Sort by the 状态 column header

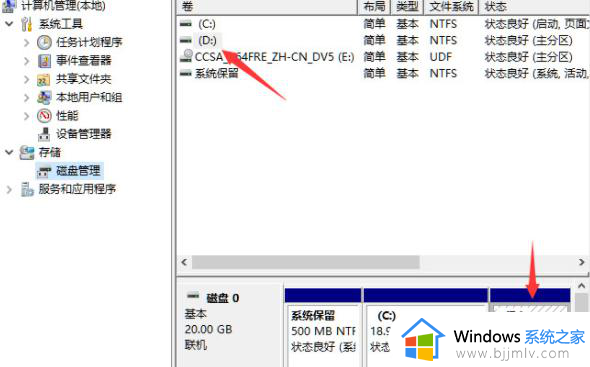click(534, 6)
